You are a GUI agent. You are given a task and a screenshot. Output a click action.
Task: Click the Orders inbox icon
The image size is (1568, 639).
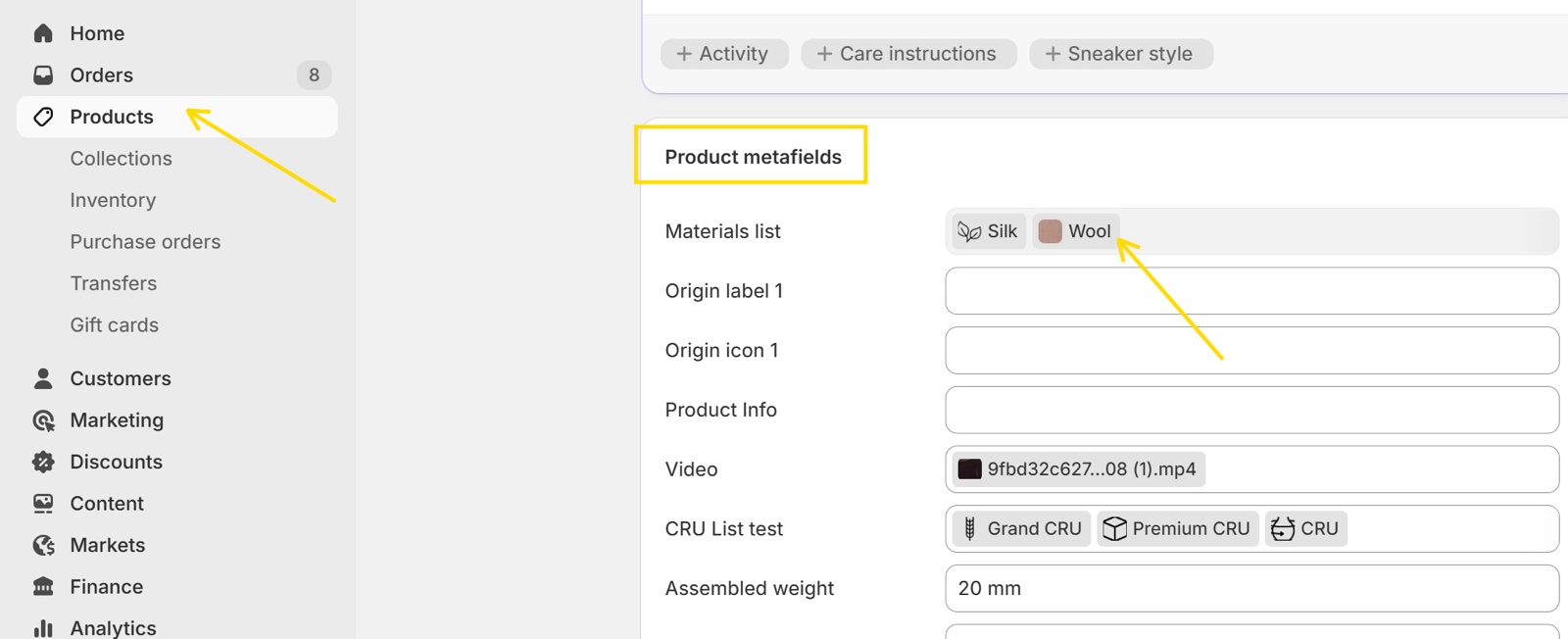43,74
